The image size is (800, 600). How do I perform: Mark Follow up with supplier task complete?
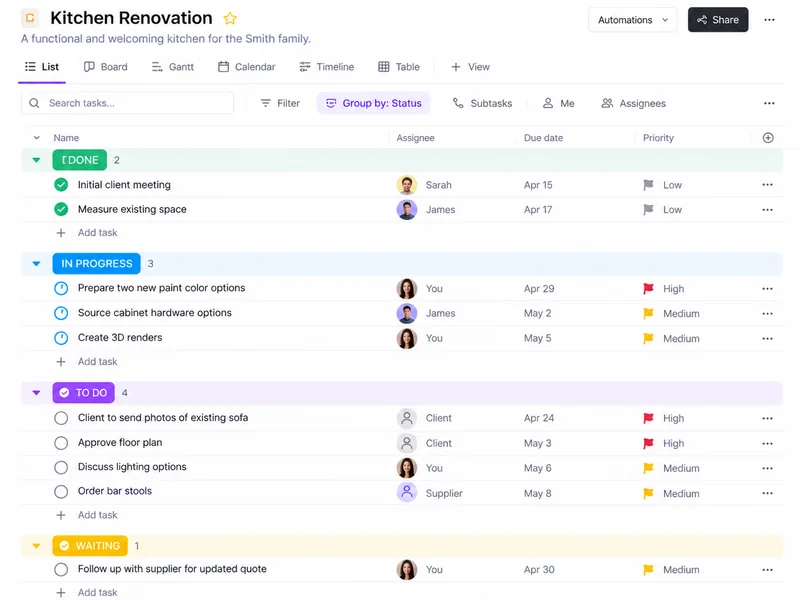pyautogui.click(x=61, y=569)
